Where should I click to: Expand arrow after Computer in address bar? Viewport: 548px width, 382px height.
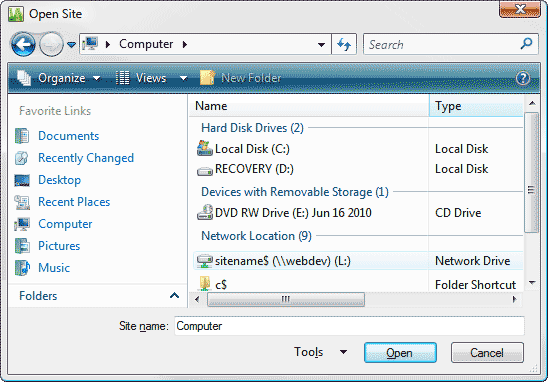pos(185,44)
